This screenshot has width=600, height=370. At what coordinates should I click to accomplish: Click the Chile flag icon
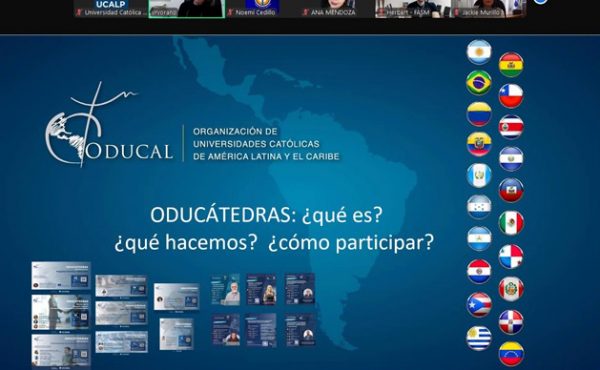(x=511, y=96)
